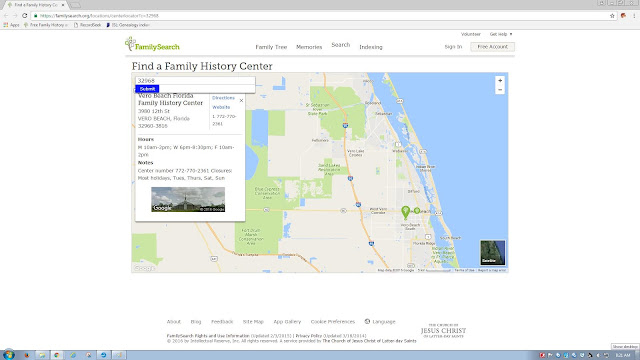Click the App Gallery footer link
640x360 pixels.
[x=287, y=322]
